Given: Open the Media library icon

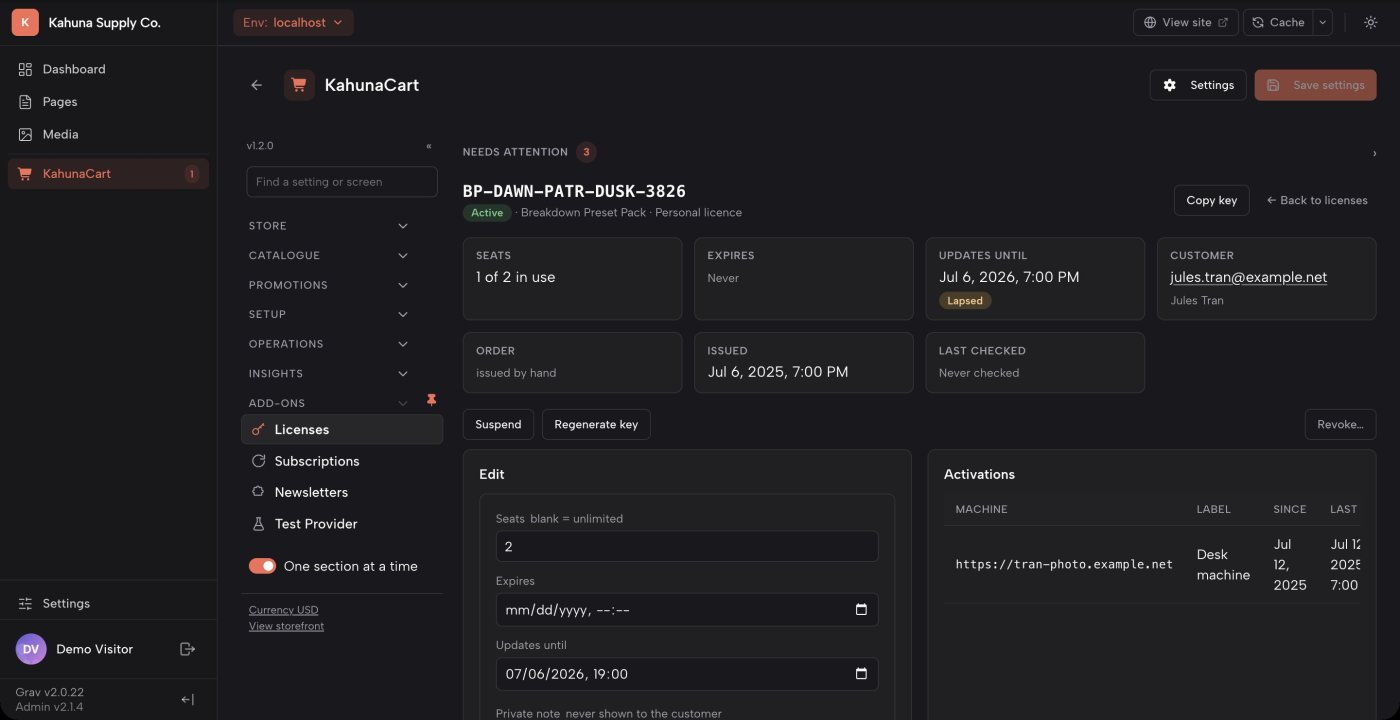Looking at the screenshot, I should pos(26,134).
